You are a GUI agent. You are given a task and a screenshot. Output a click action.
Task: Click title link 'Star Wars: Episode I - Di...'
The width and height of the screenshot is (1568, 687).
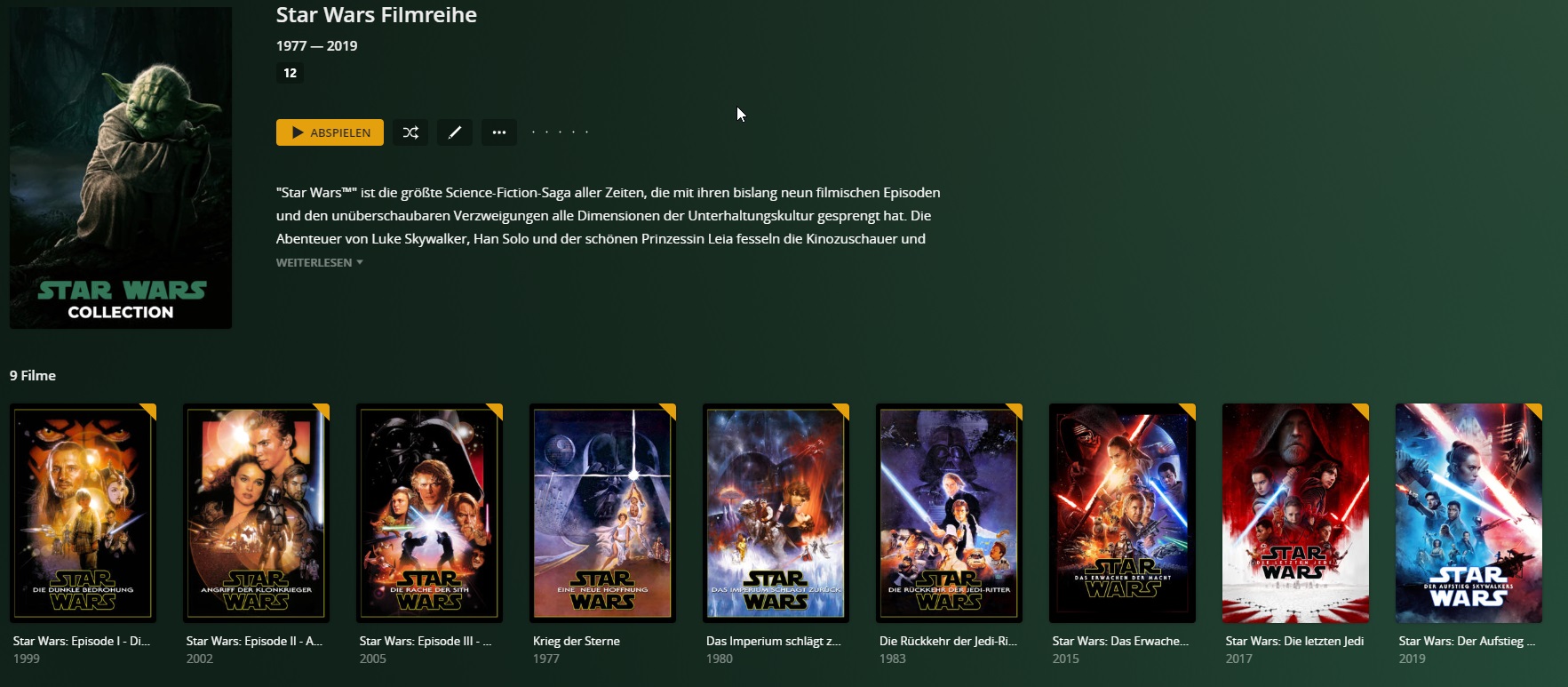[82, 641]
